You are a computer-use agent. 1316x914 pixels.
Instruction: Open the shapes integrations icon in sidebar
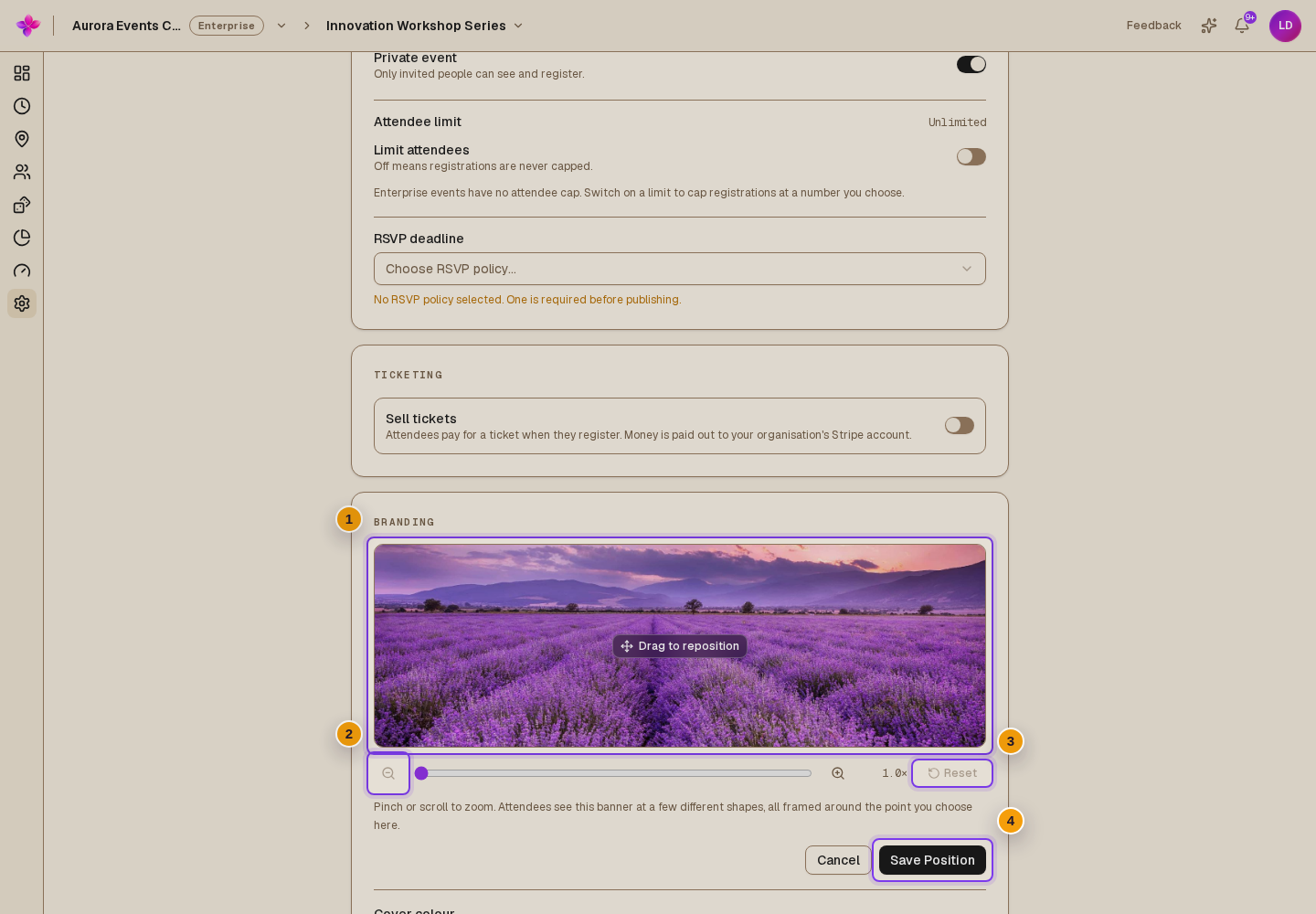[x=22, y=205]
